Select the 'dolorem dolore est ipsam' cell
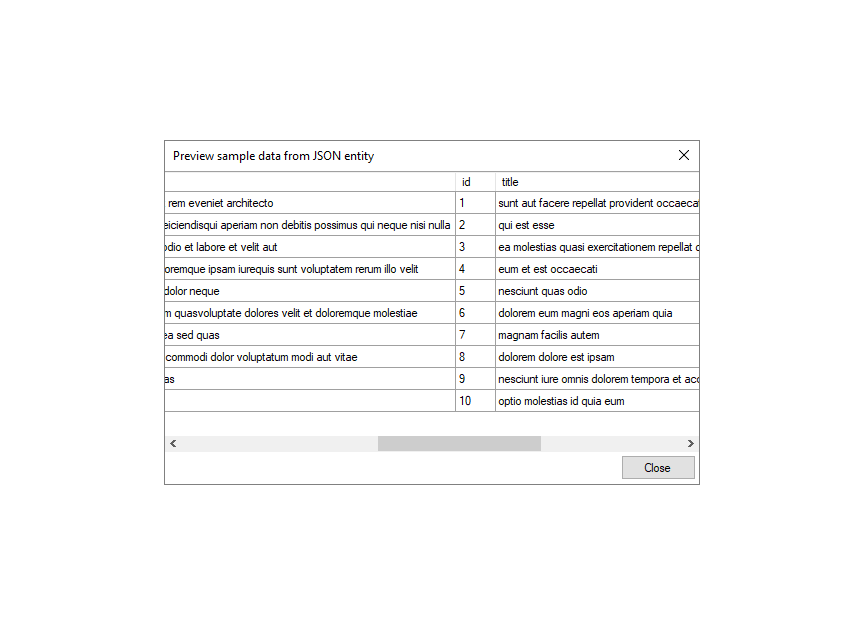 click(x=596, y=357)
